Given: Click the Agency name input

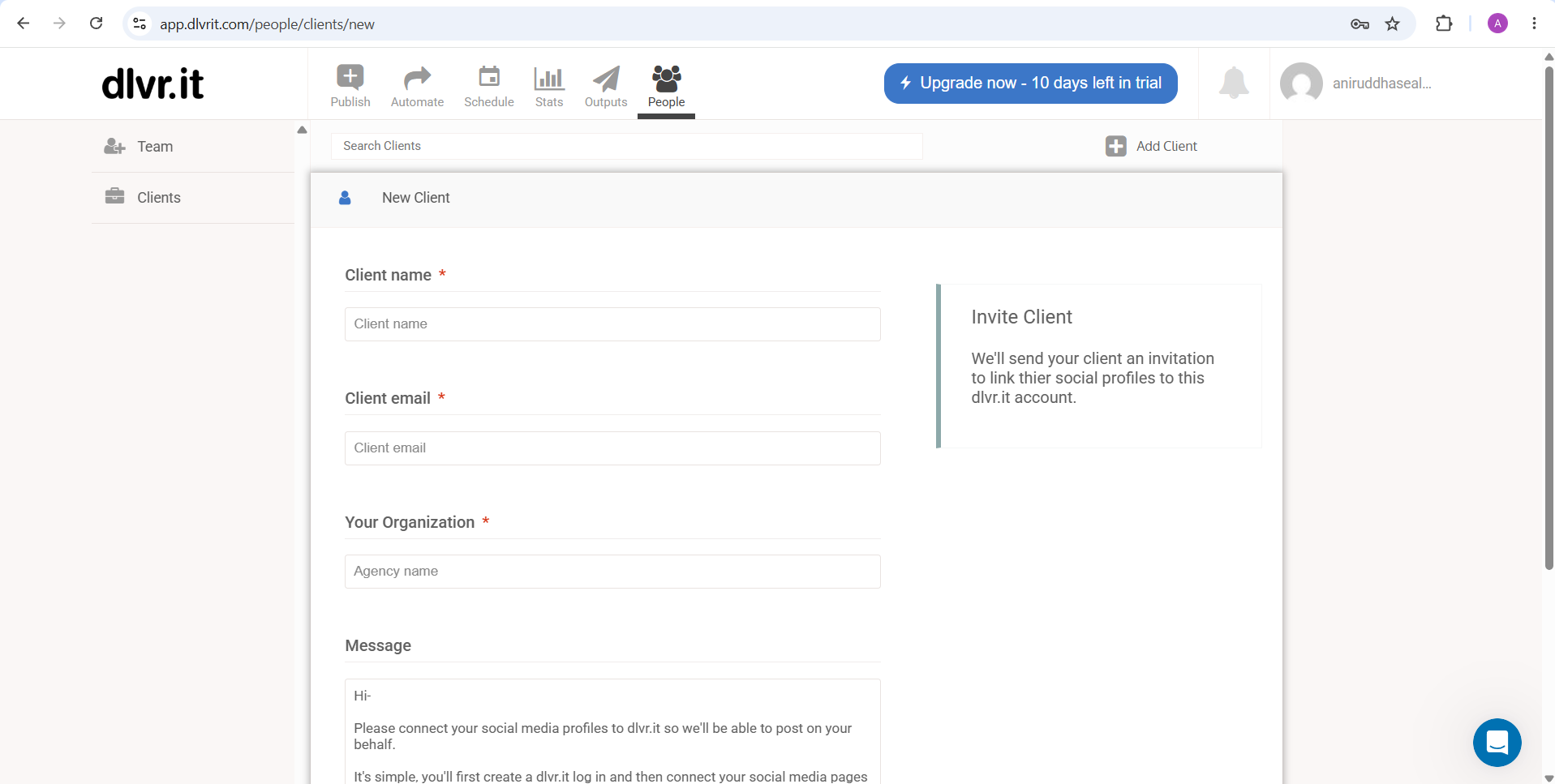Looking at the screenshot, I should pos(612,572).
